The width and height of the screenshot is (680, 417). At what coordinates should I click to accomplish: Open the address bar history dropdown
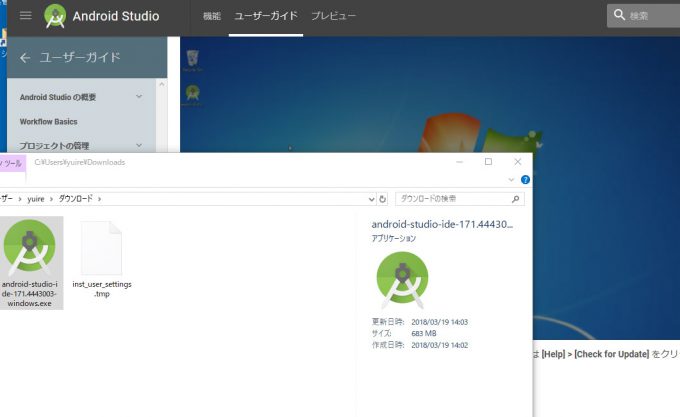pos(372,199)
